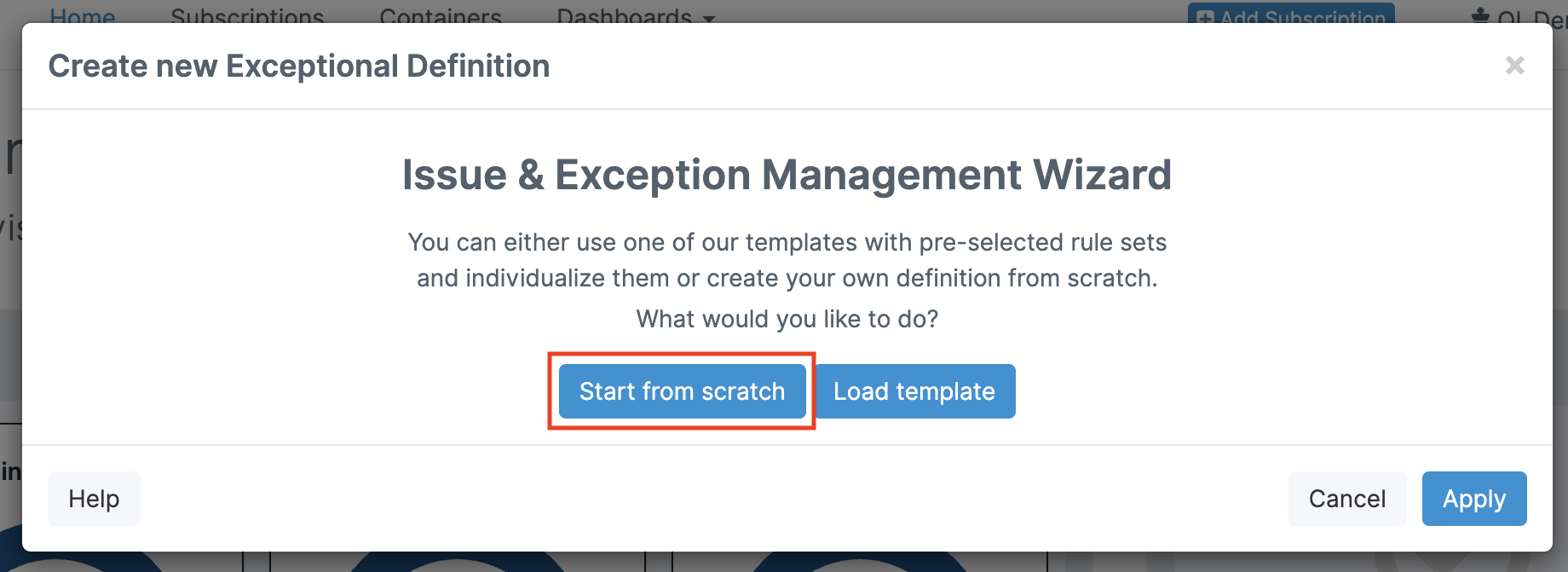Go to the Home nav link
Image resolution: width=1568 pixels, height=572 pixels.
[x=83, y=15]
